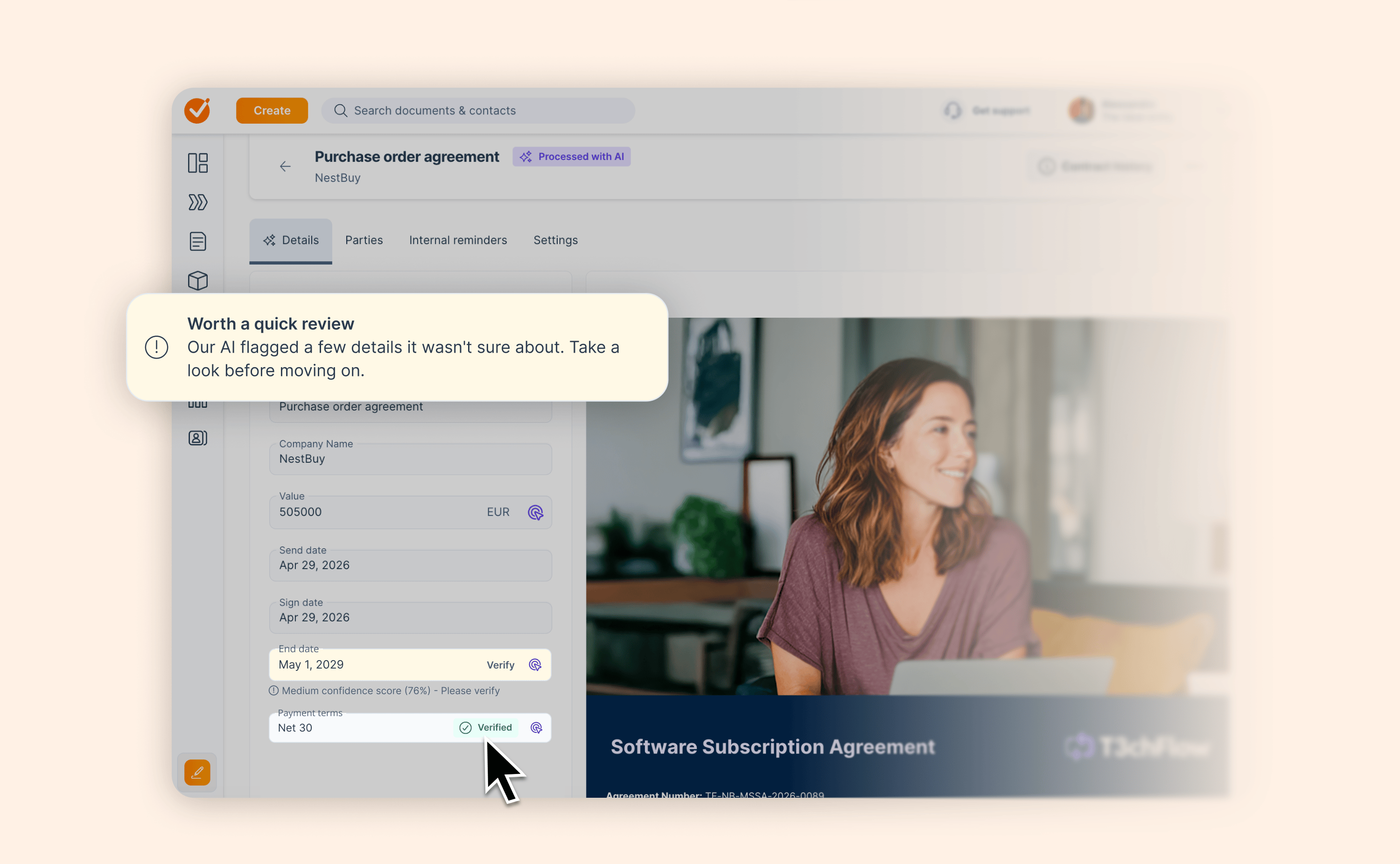Click the NestBuy subtitle under the title
Viewport: 1400px width, 864px height.
(x=337, y=178)
